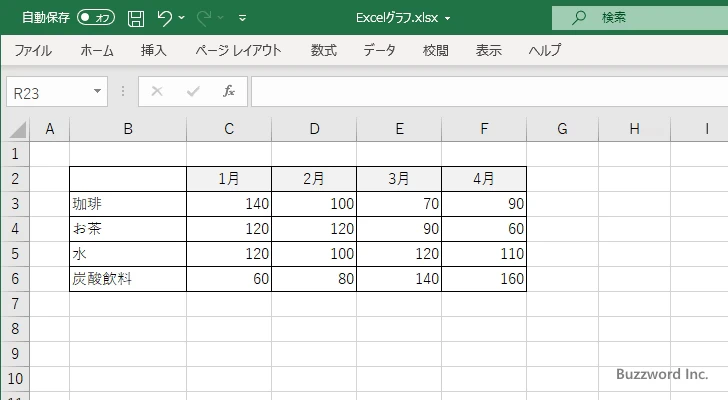Click the Save icon in the title bar
Viewport: 728px width, 400px height.
click(x=136, y=17)
